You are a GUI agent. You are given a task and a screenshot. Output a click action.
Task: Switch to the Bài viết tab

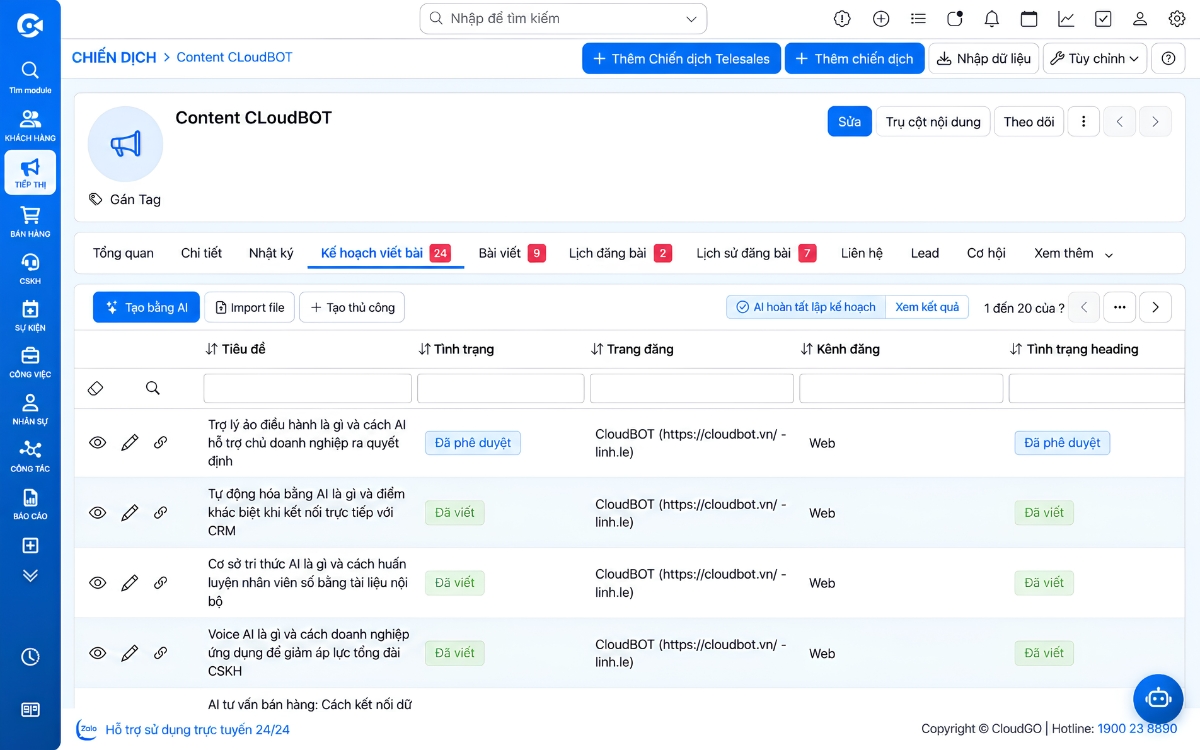click(511, 253)
